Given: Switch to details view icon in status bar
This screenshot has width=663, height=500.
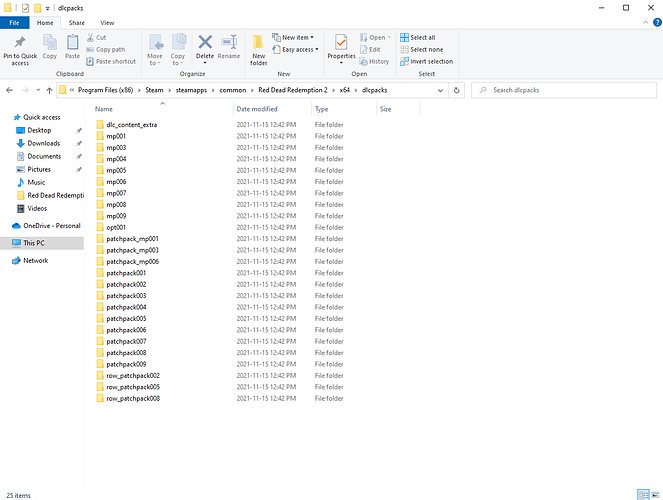Looking at the screenshot, I should point(643,495).
